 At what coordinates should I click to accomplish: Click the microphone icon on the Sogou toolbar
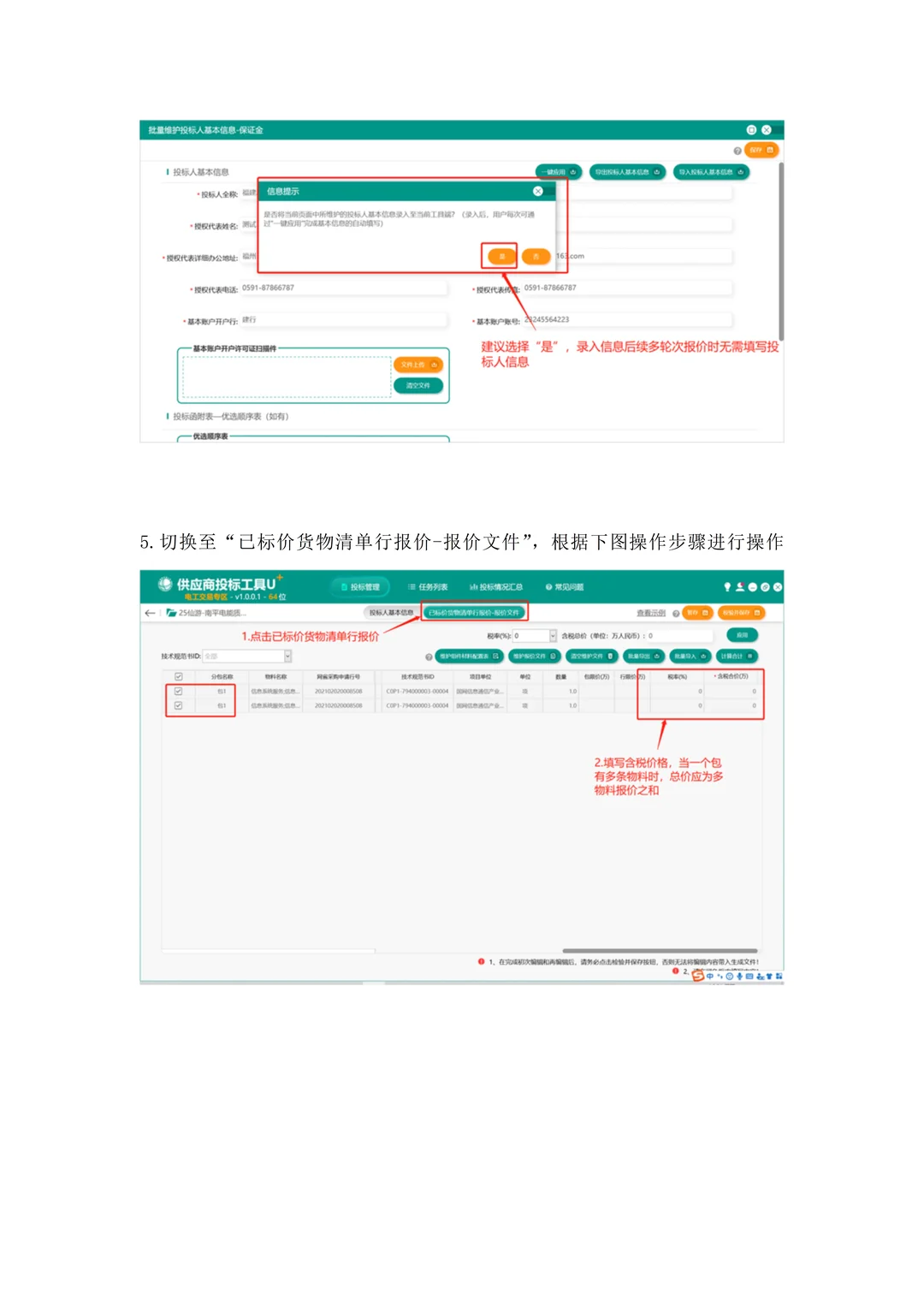(739, 977)
